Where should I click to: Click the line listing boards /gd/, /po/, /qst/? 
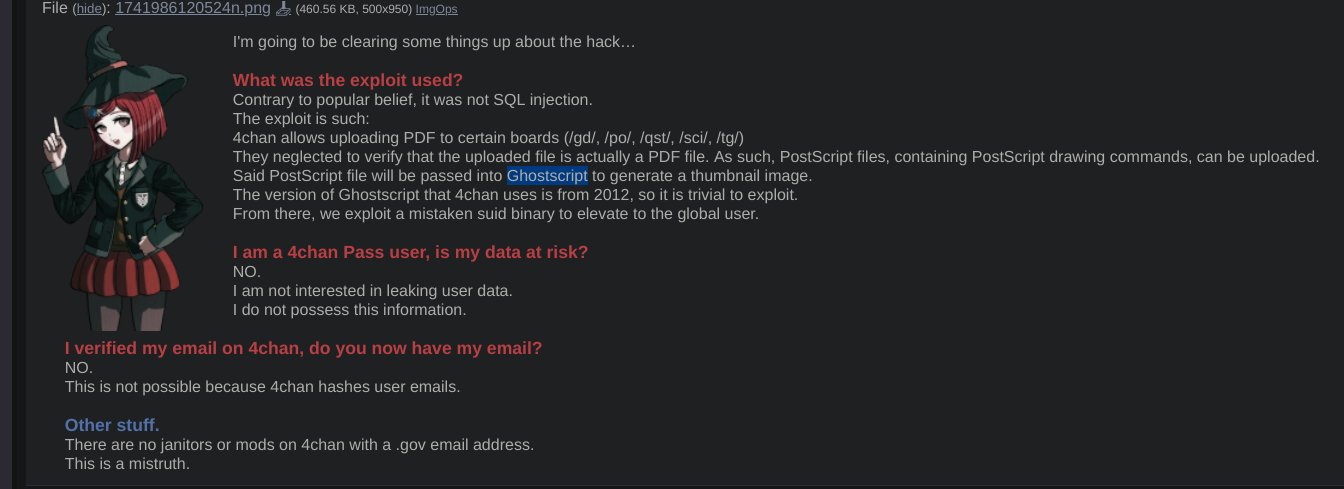[x=488, y=138]
